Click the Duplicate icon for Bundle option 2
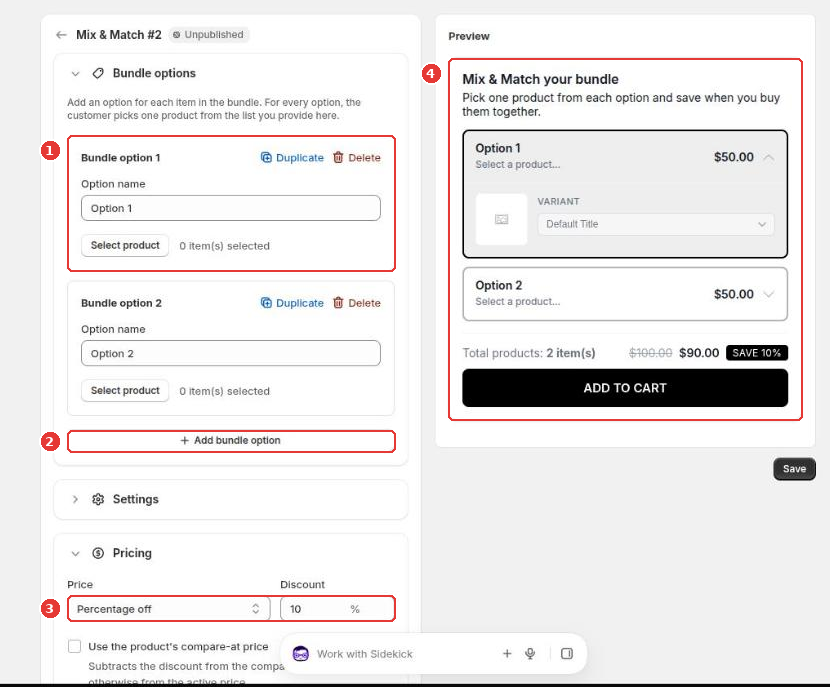The width and height of the screenshot is (830, 687). [266, 303]
